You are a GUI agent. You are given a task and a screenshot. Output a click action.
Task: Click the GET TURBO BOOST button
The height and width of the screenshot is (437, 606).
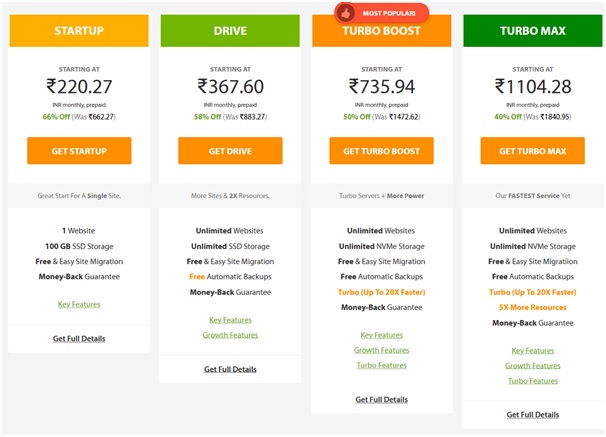click(x=381, y=151)
